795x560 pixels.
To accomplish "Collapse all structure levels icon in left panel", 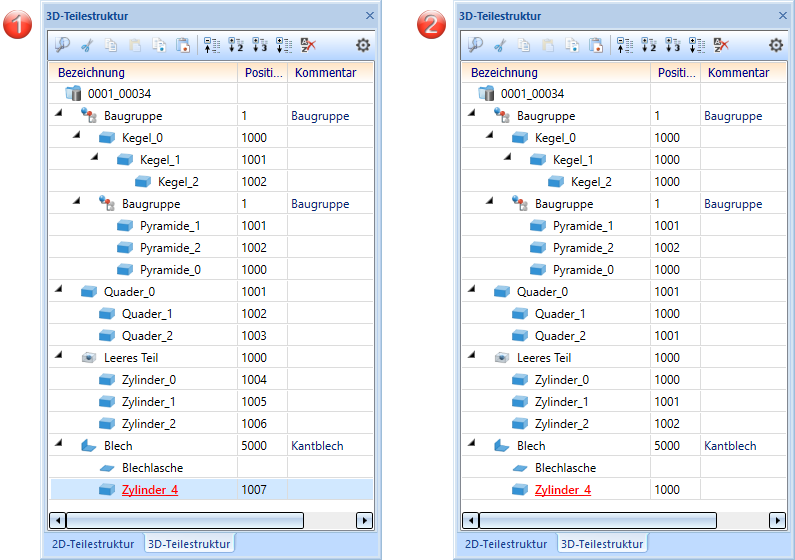I will tap(212, 45).
